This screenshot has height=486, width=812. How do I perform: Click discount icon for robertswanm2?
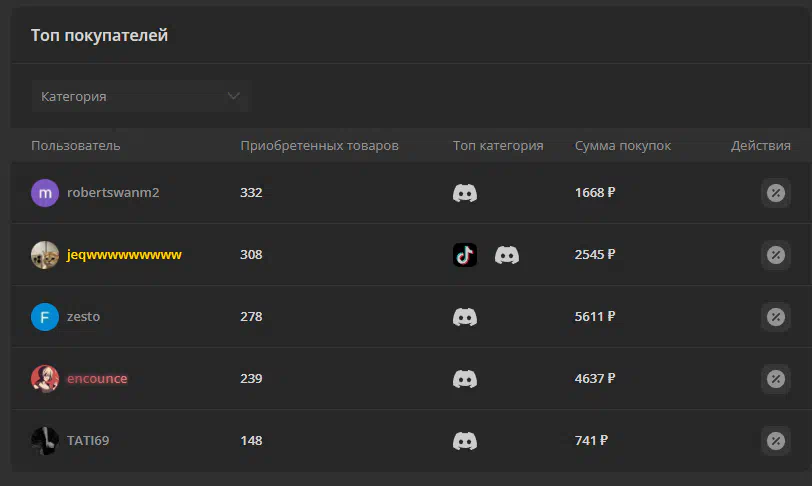click(x=775, y=193)
